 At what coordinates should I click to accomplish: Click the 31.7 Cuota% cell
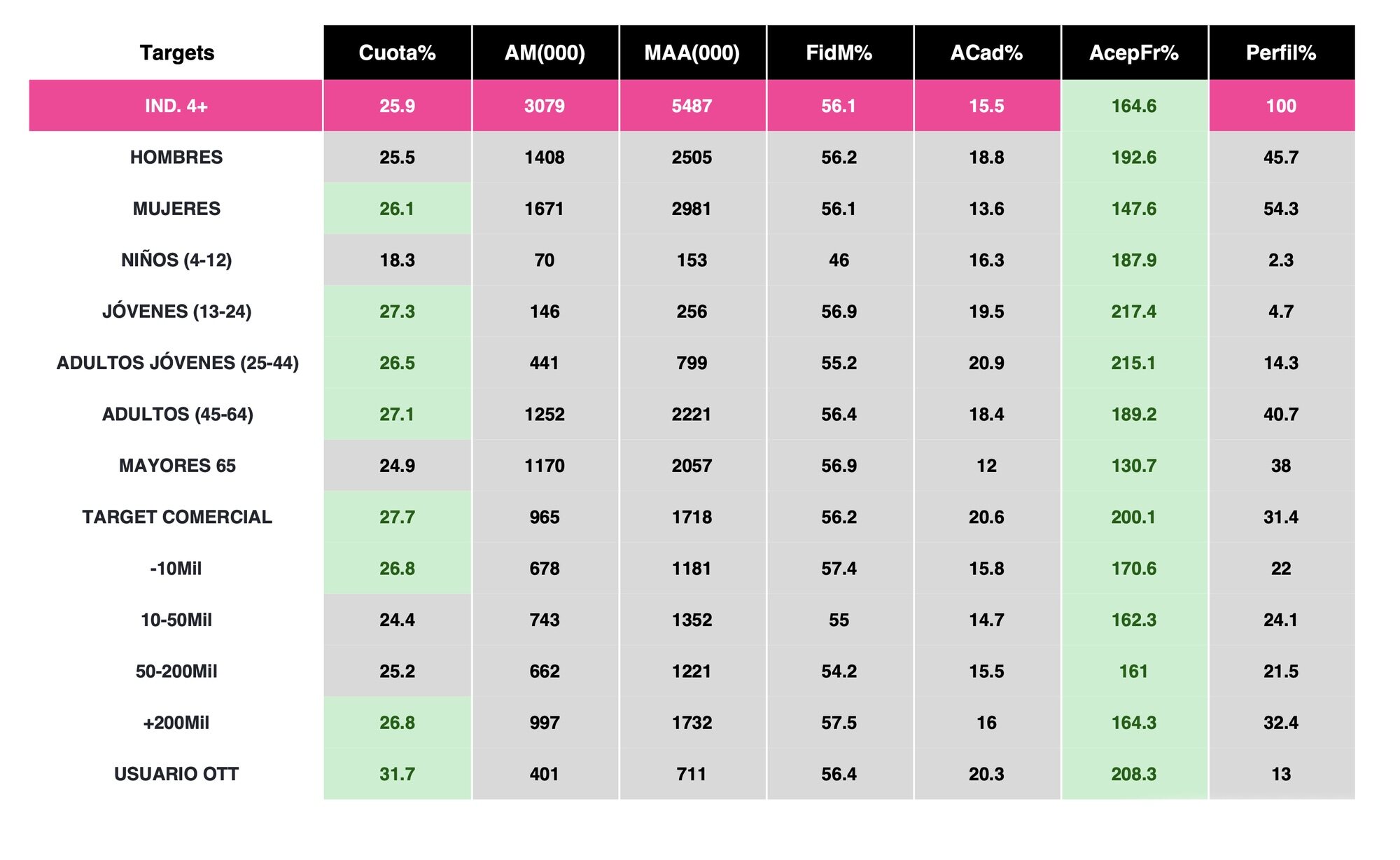[x=397, y=774]
